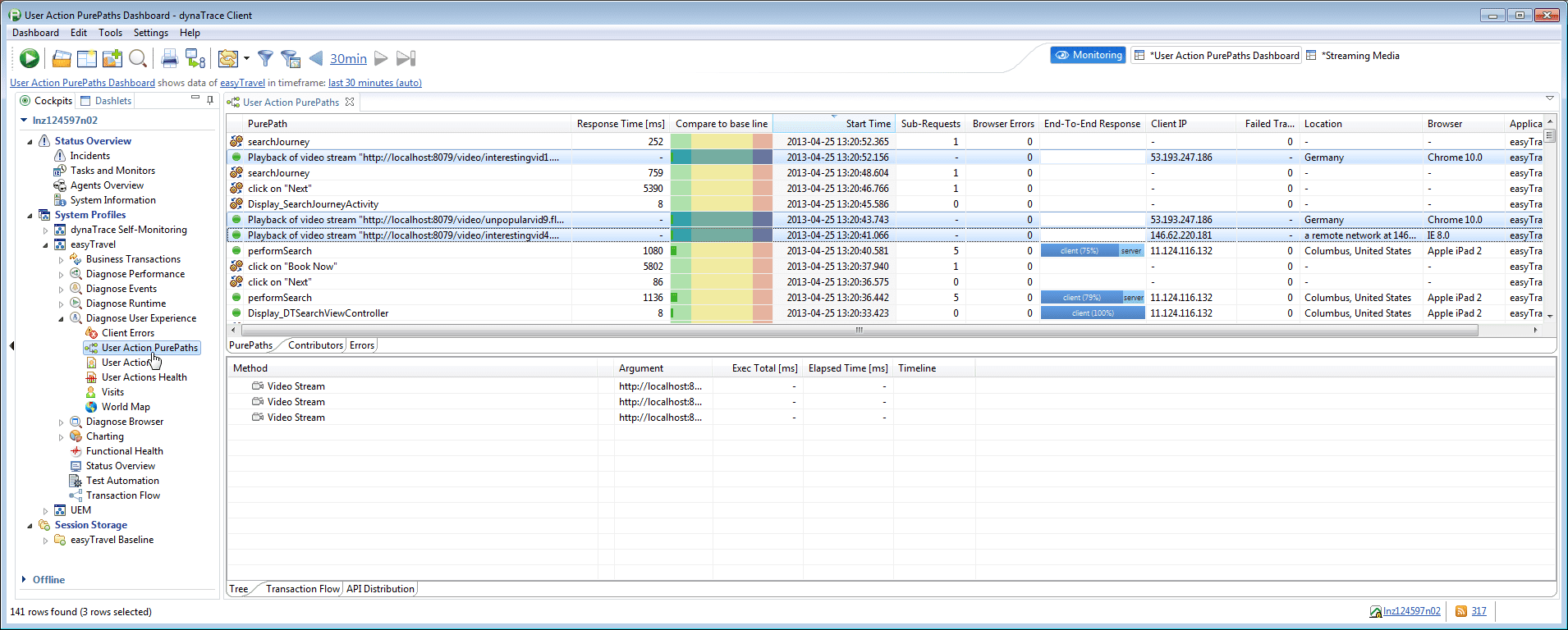This screenshot has height=630, width=1568.
Task: Click last 30 minutes (auto) link
Action: (375, 83)
